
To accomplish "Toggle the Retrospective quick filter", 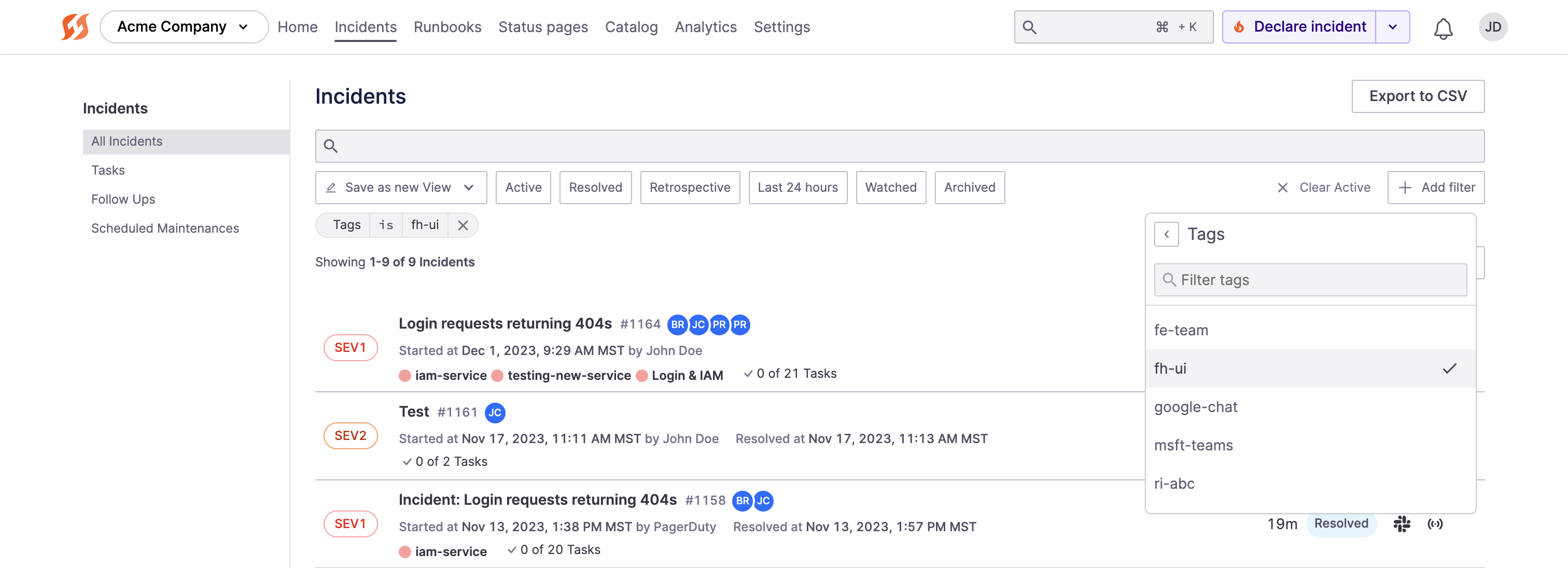I will [x=690, y=188].
